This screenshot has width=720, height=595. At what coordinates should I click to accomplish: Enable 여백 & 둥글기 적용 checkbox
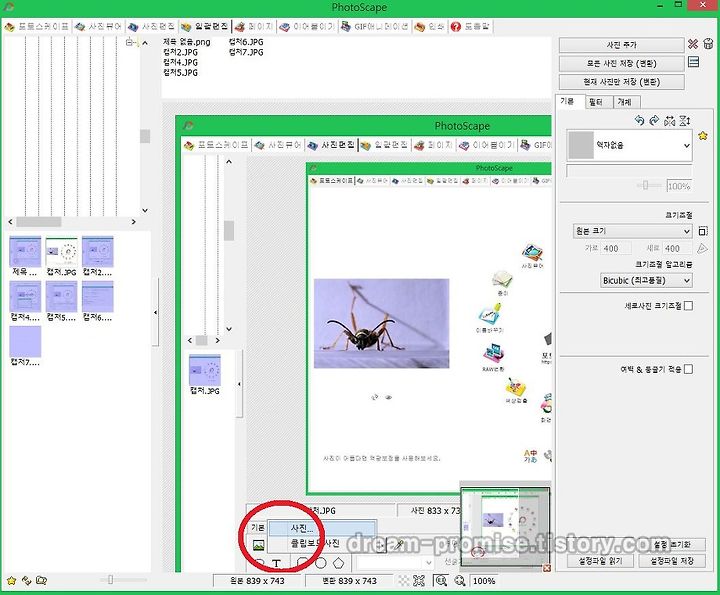pyautogui.click(x=688, y=369)
